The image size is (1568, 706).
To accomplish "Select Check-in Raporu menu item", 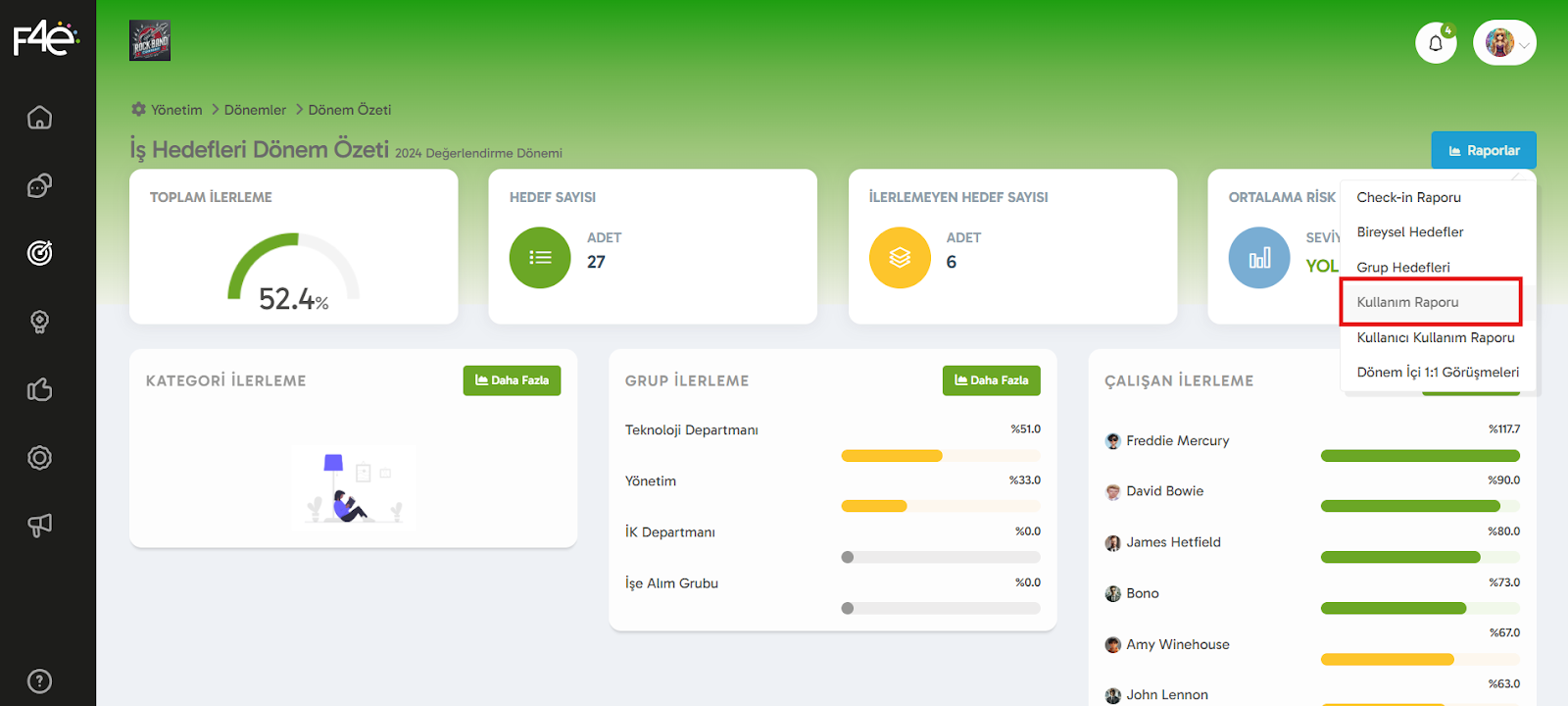I will 1408,197.
